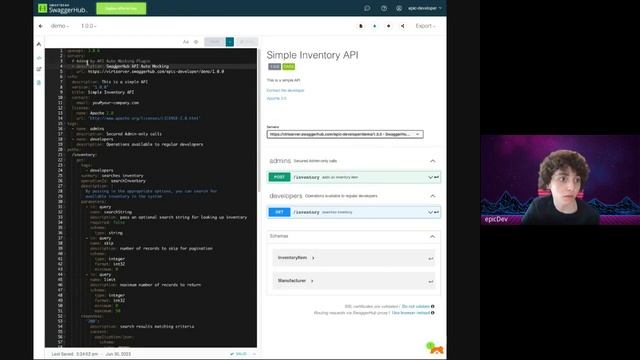640x360 pixels.
Task: Click the virtserver.swaggerhub.com url line in the editor
Action: [150, 71]
